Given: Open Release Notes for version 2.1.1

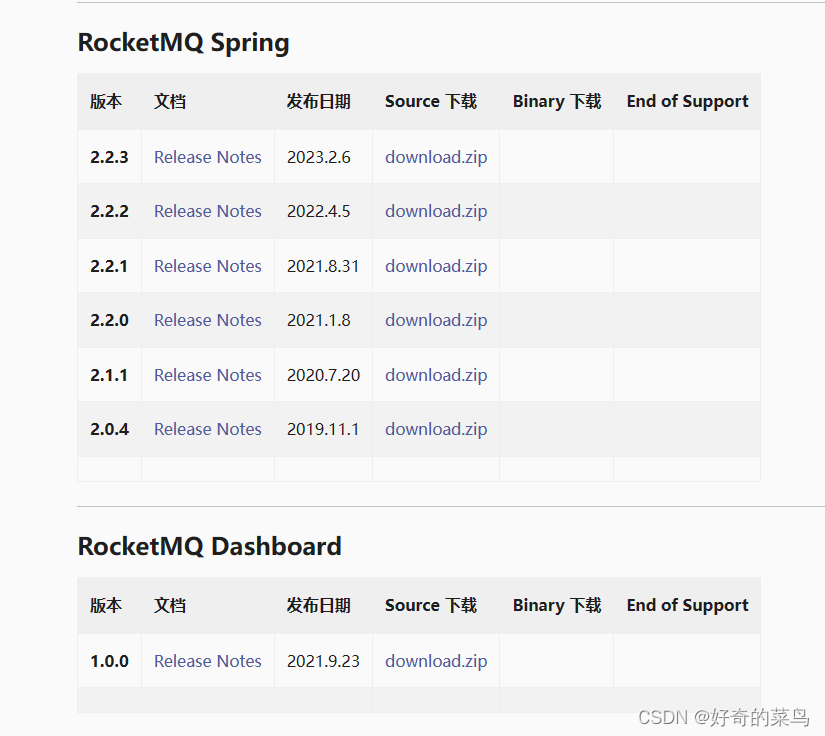Looking at the screenshot, I should tap(207, 375).
